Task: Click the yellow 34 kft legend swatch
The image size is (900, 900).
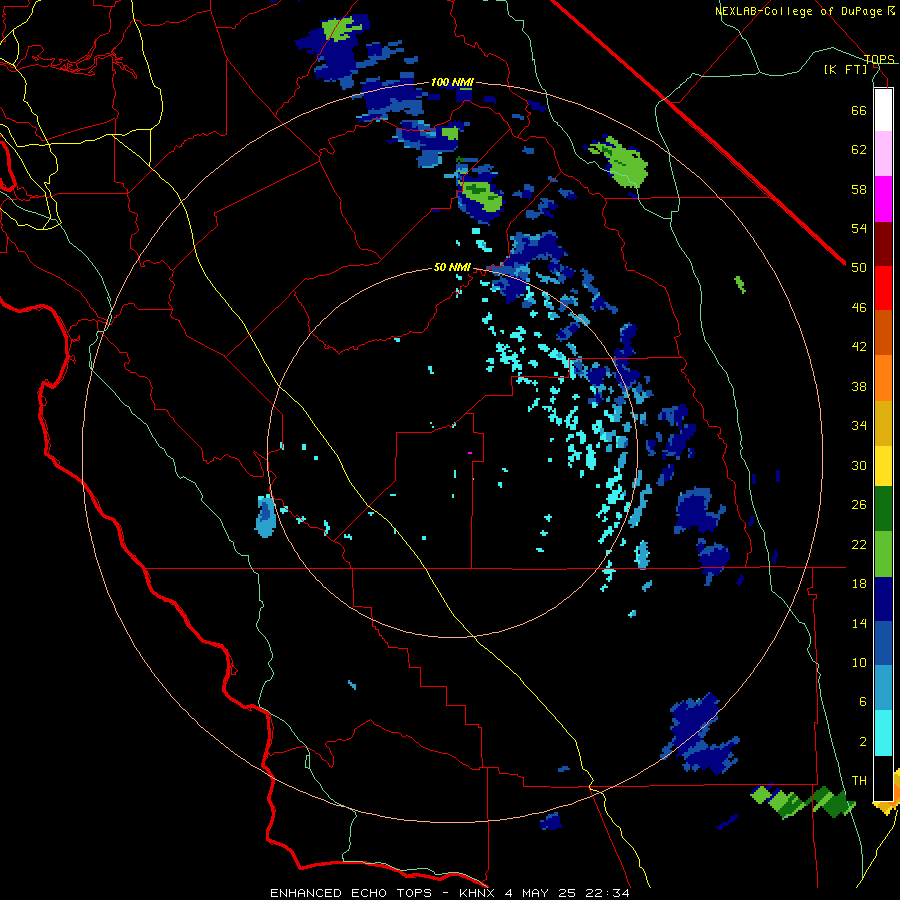Action: pyautogui.click(x=883, y=466)
